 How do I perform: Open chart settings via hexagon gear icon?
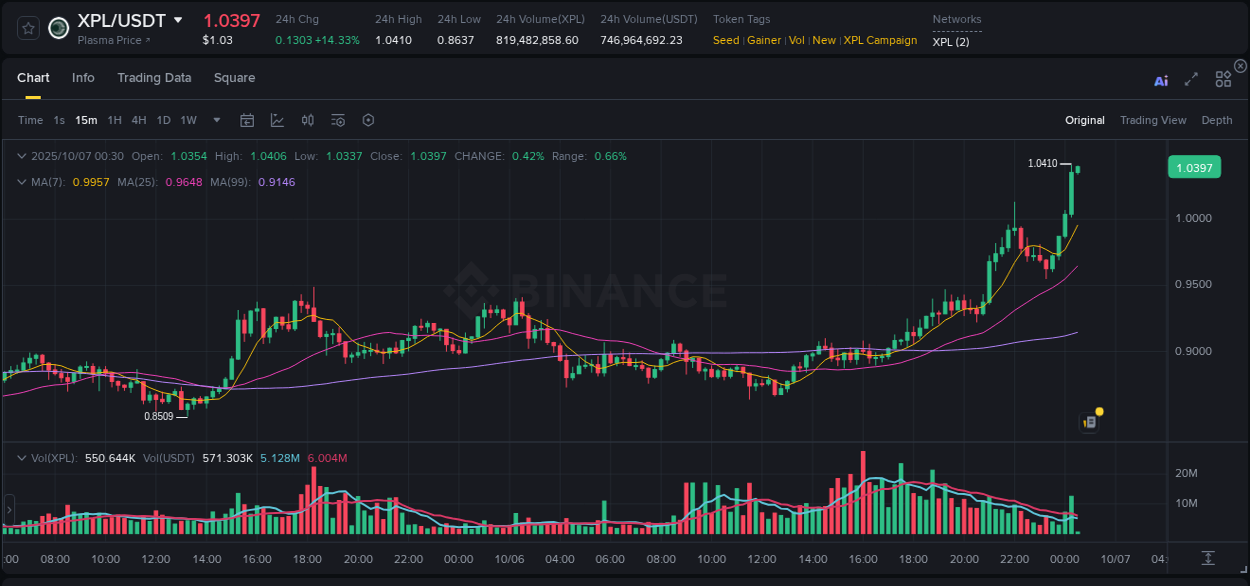[368, 119]
